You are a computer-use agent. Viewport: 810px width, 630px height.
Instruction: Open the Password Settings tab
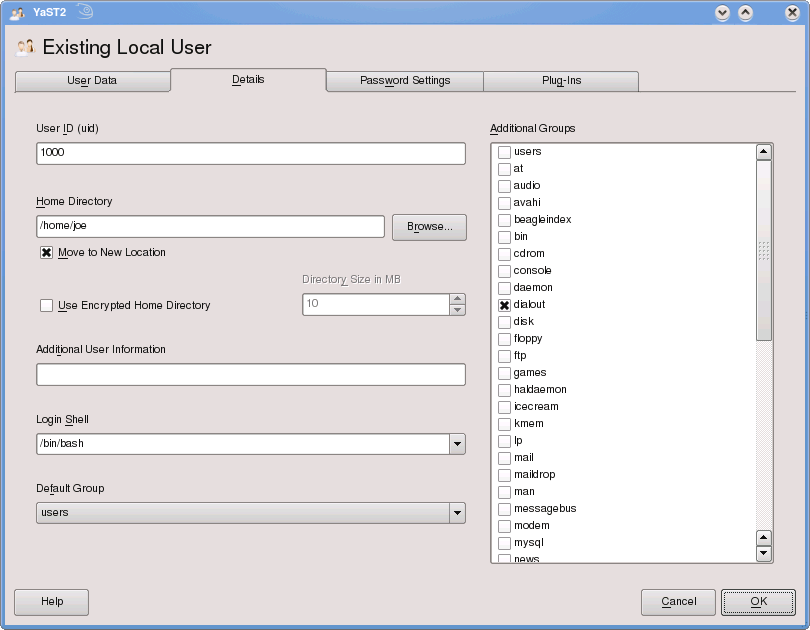pyautogui.click(x=405, y=81)
